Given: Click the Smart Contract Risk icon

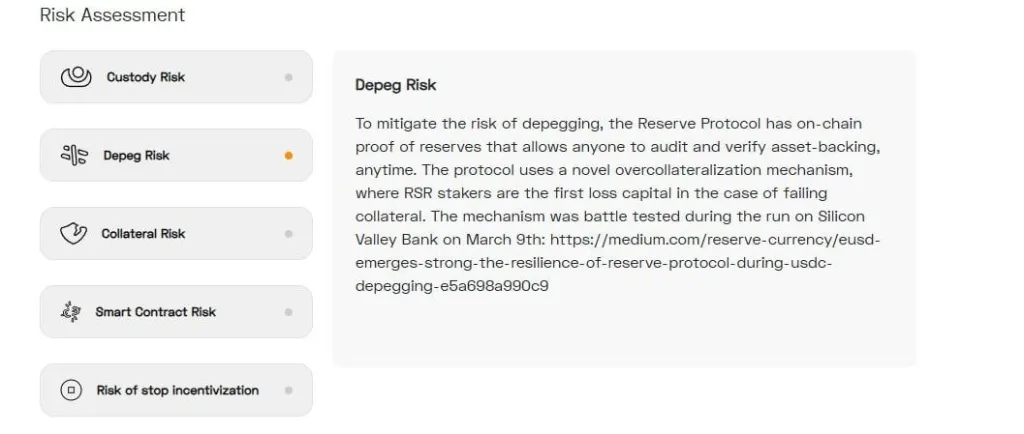Looking at the screenshot, I should point(71,312).
